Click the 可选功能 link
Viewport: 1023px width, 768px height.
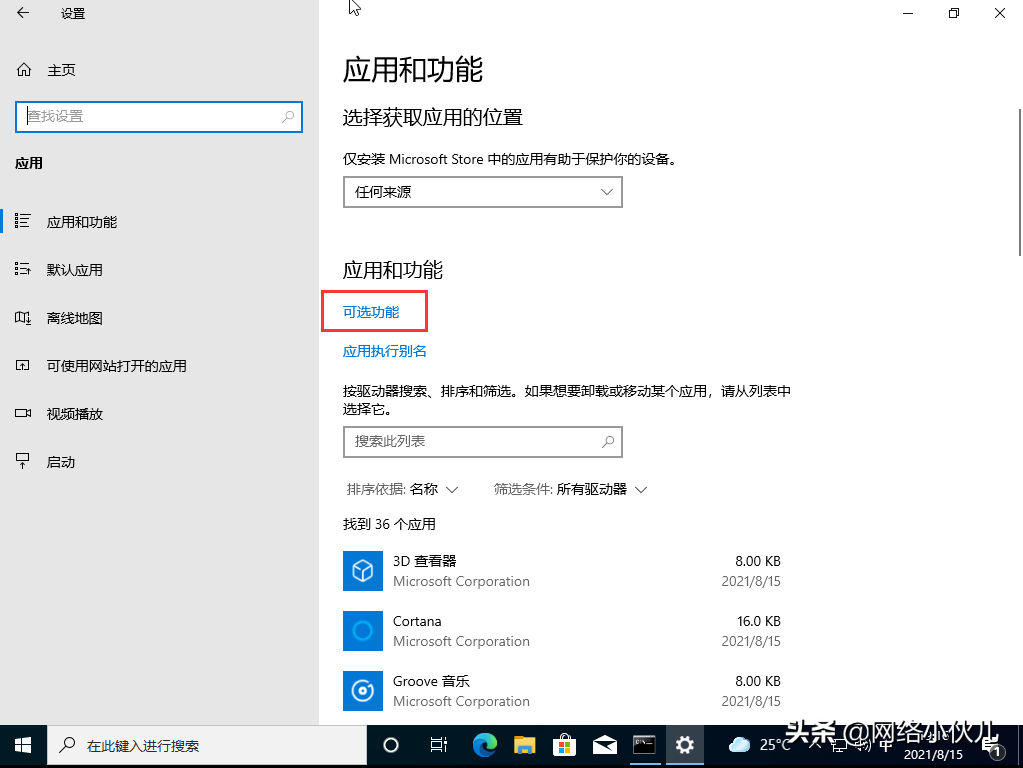click(x=373, y=311)
